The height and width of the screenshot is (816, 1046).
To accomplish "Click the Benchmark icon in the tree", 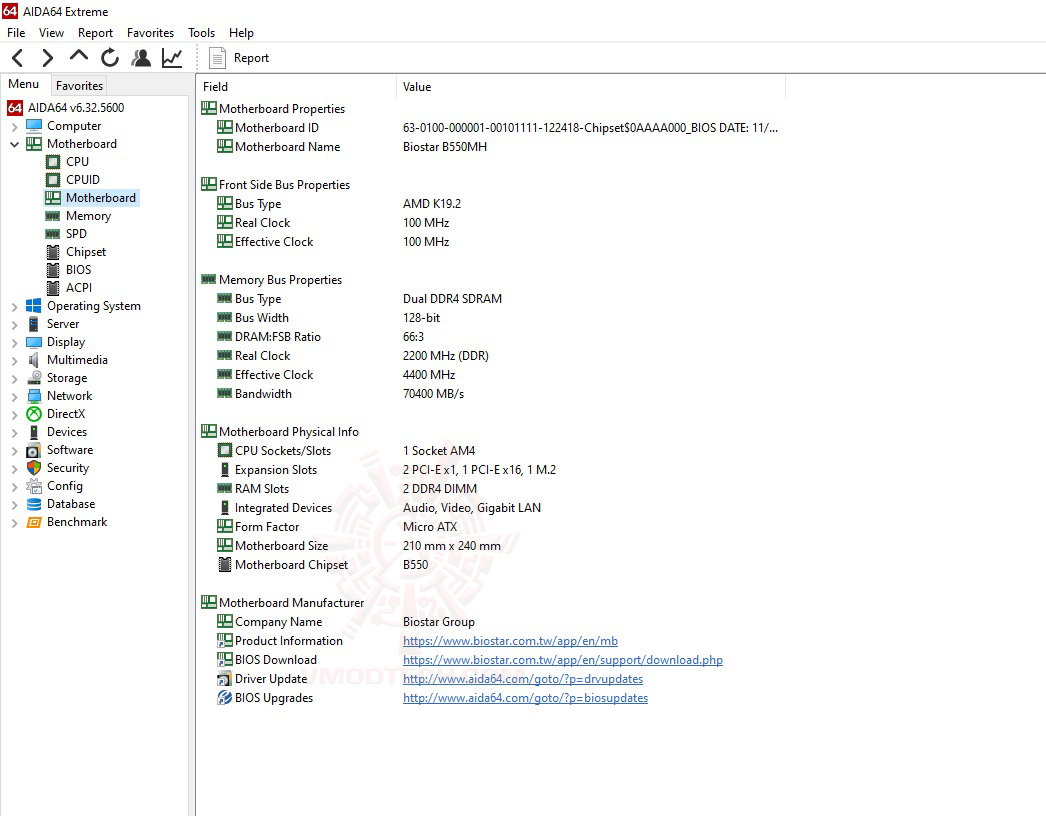I will pos(34,522).
